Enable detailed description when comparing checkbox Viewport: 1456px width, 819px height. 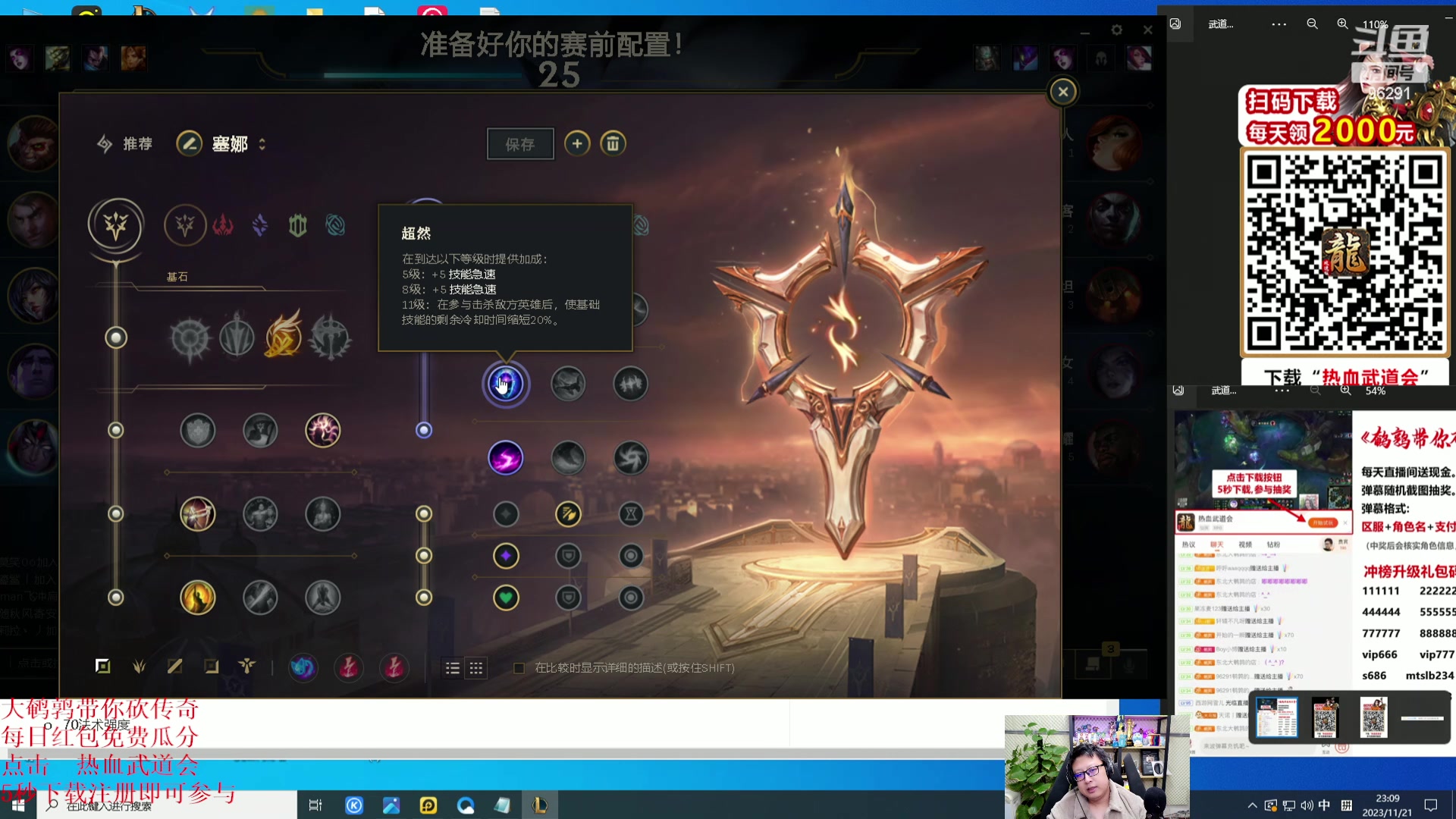tap(519, 668)
